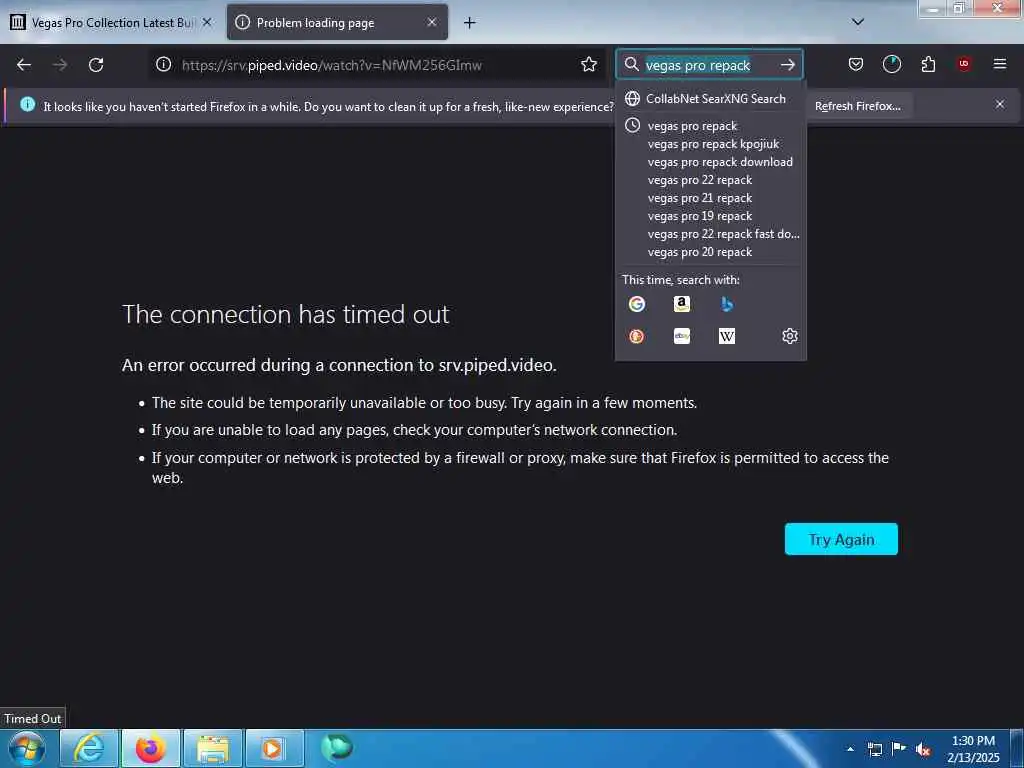Search this time with eBay
This screenshot has width=1024, height=768.
682,336
